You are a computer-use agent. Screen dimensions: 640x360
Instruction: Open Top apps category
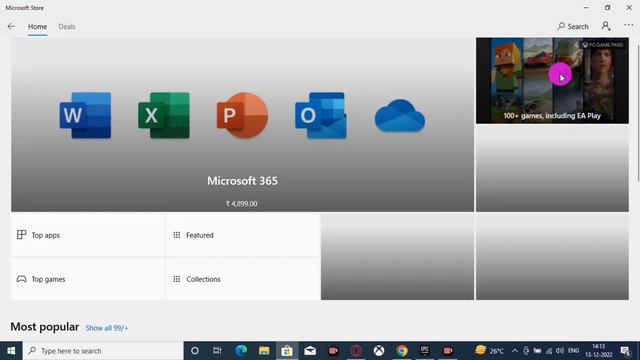coord(88,235)
